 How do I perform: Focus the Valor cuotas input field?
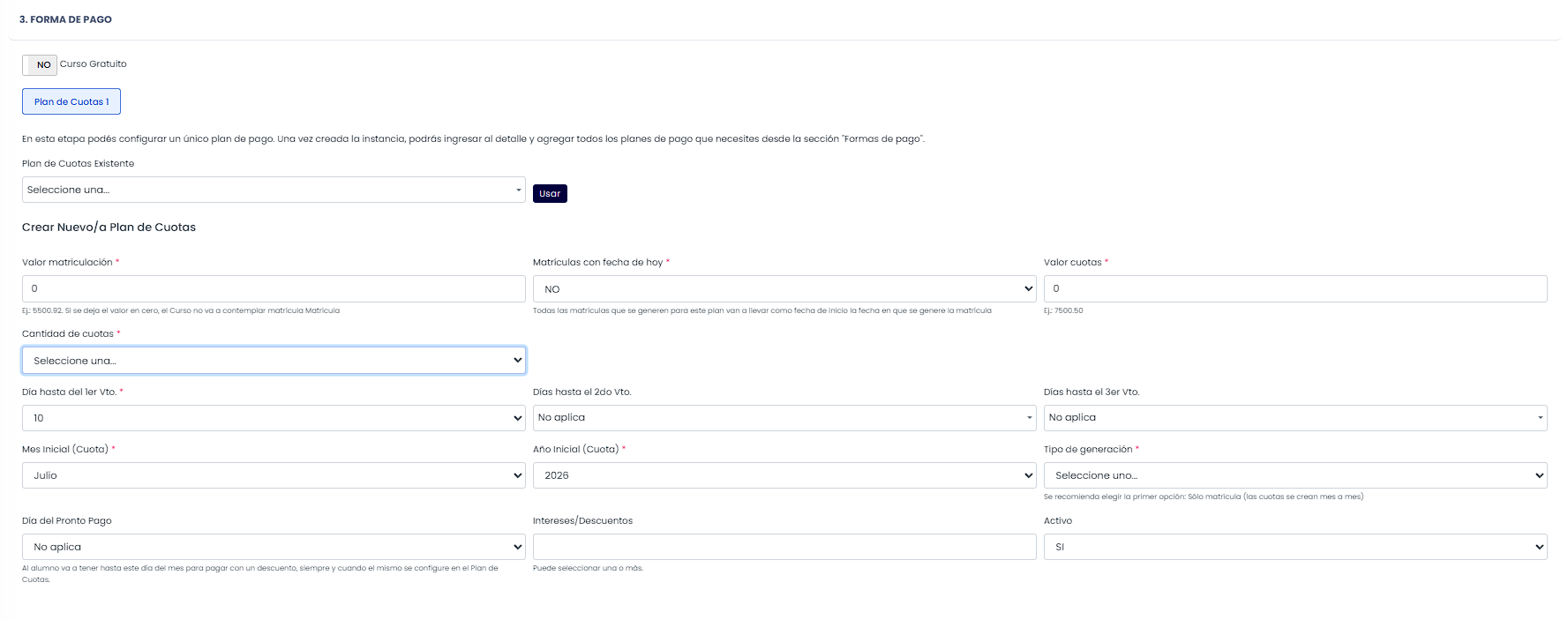tap(1295, 288)
